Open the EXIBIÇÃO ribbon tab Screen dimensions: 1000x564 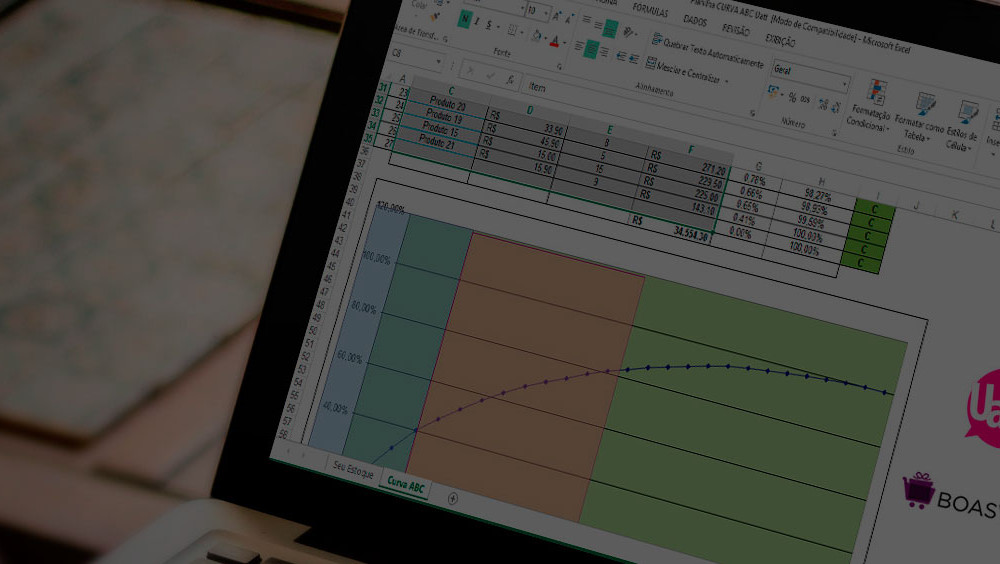780,41
